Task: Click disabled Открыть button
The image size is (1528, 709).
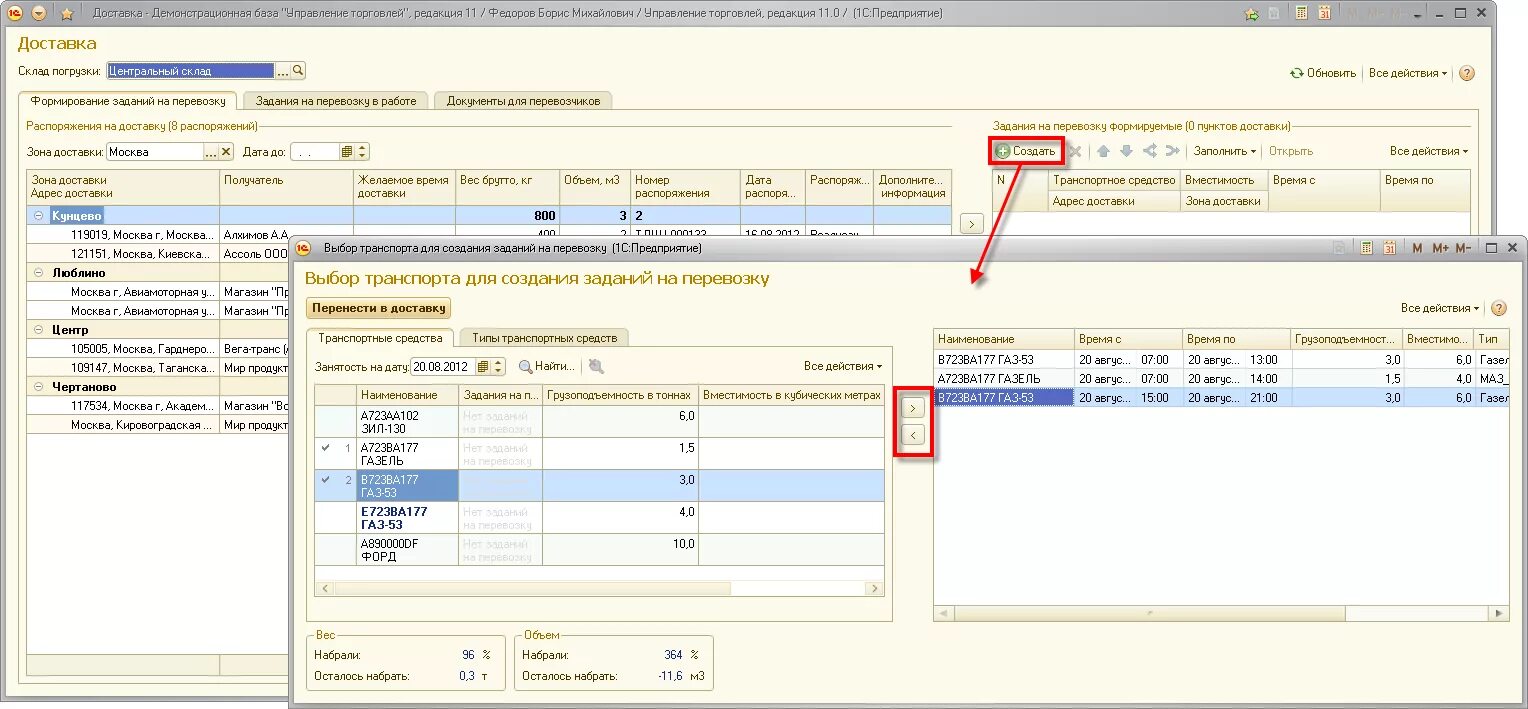Action: click(x=1291, y=151)
